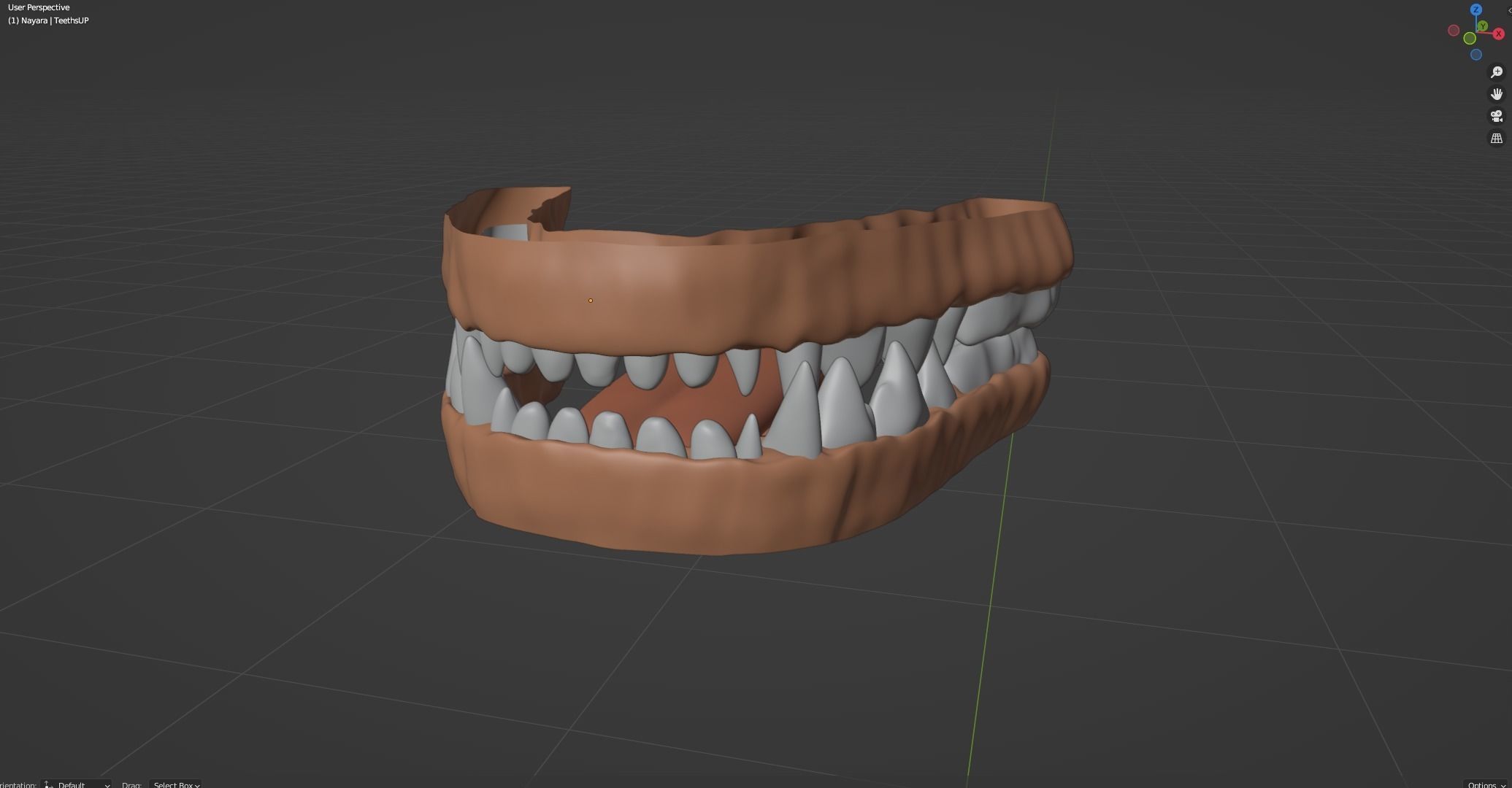Select the lower gum mesh
This screenshot has width=1512, height=788.
pos(657,503)
